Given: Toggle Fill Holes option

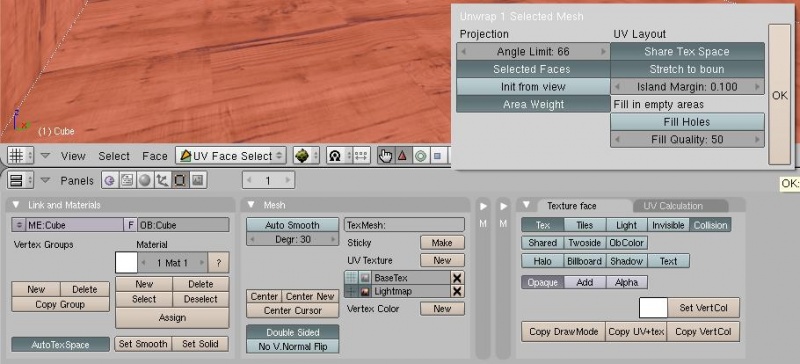Looking at the screenshot, I should [x=687, y=122].
